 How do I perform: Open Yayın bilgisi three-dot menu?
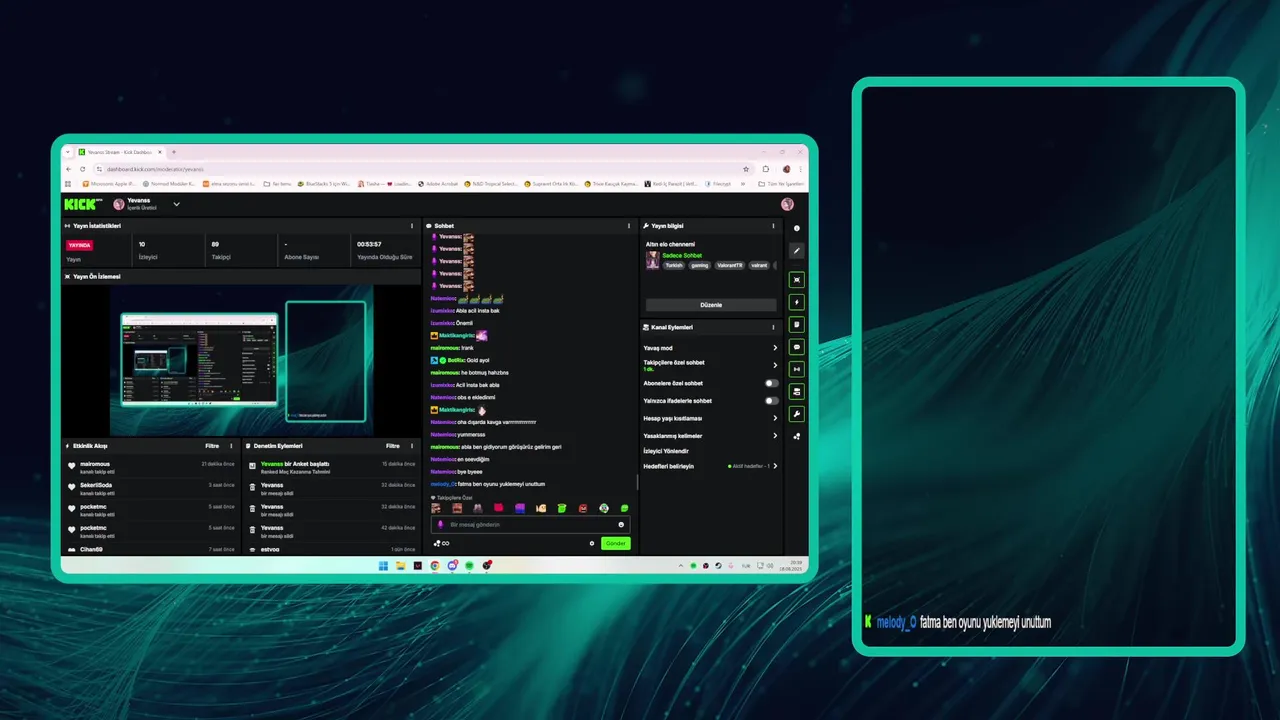click(x=773, y=226)
